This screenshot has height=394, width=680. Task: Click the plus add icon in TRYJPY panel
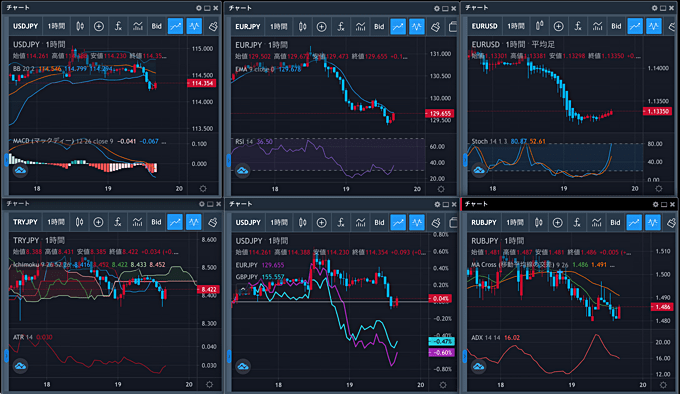[98, 222]
